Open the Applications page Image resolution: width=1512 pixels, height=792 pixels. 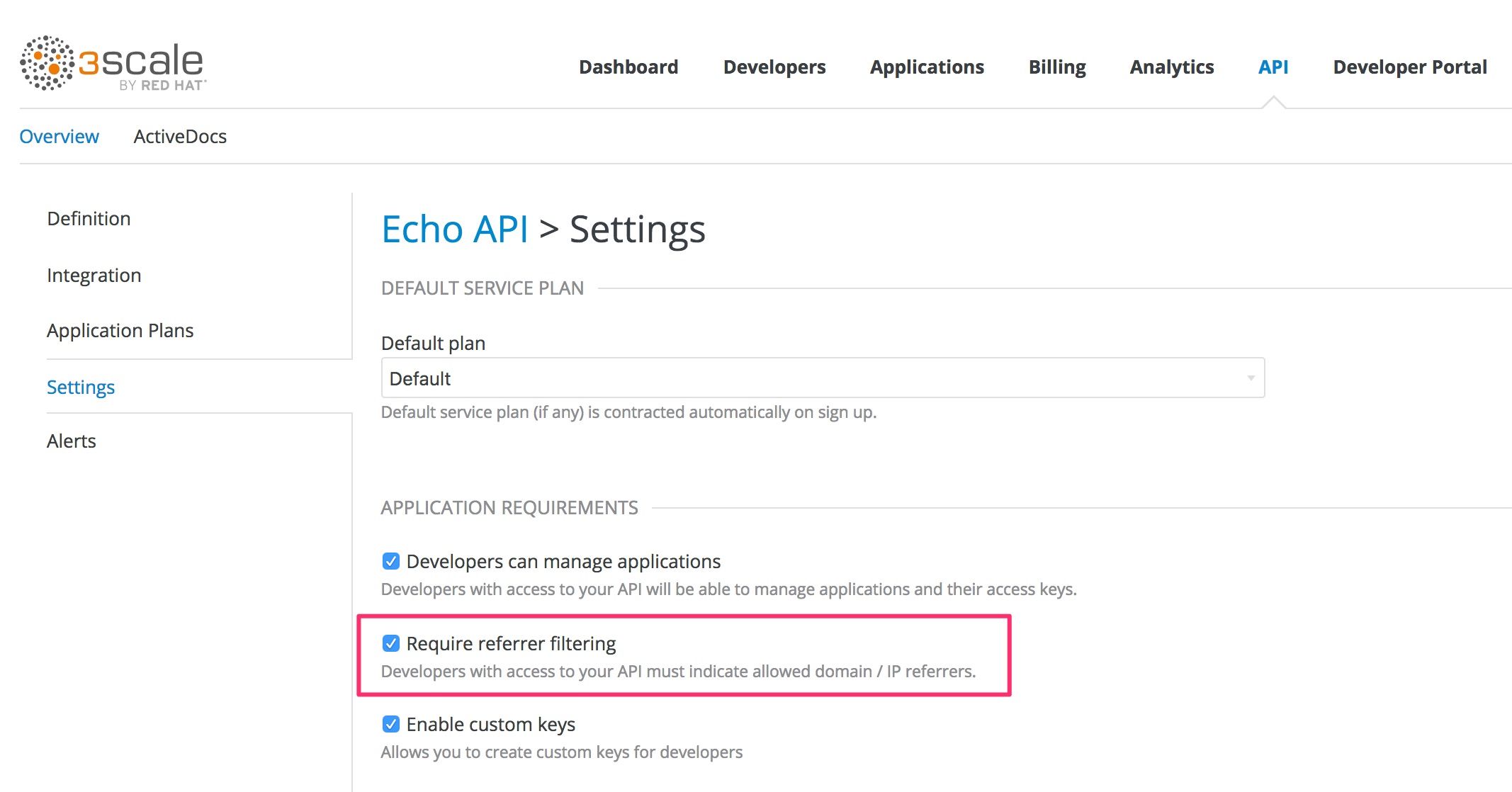coord(927,67)
